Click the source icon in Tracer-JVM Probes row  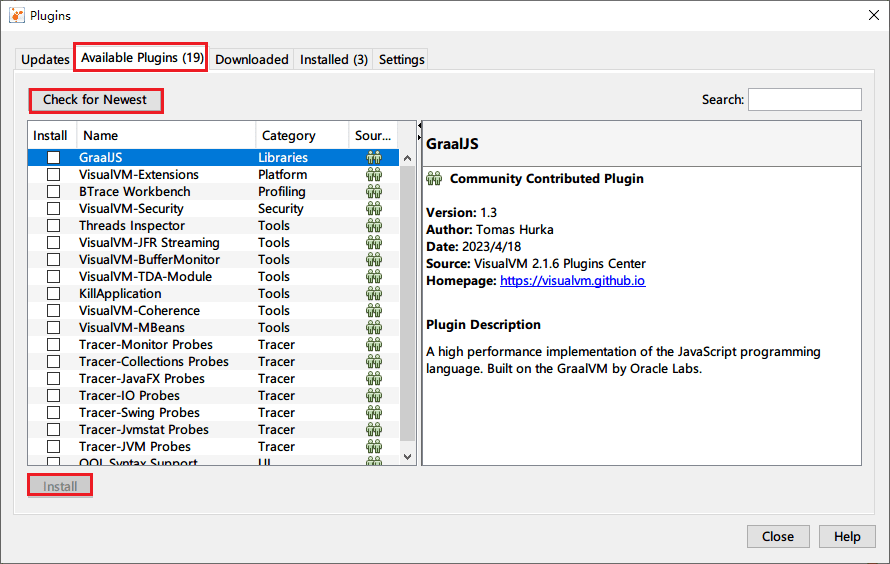373,447
